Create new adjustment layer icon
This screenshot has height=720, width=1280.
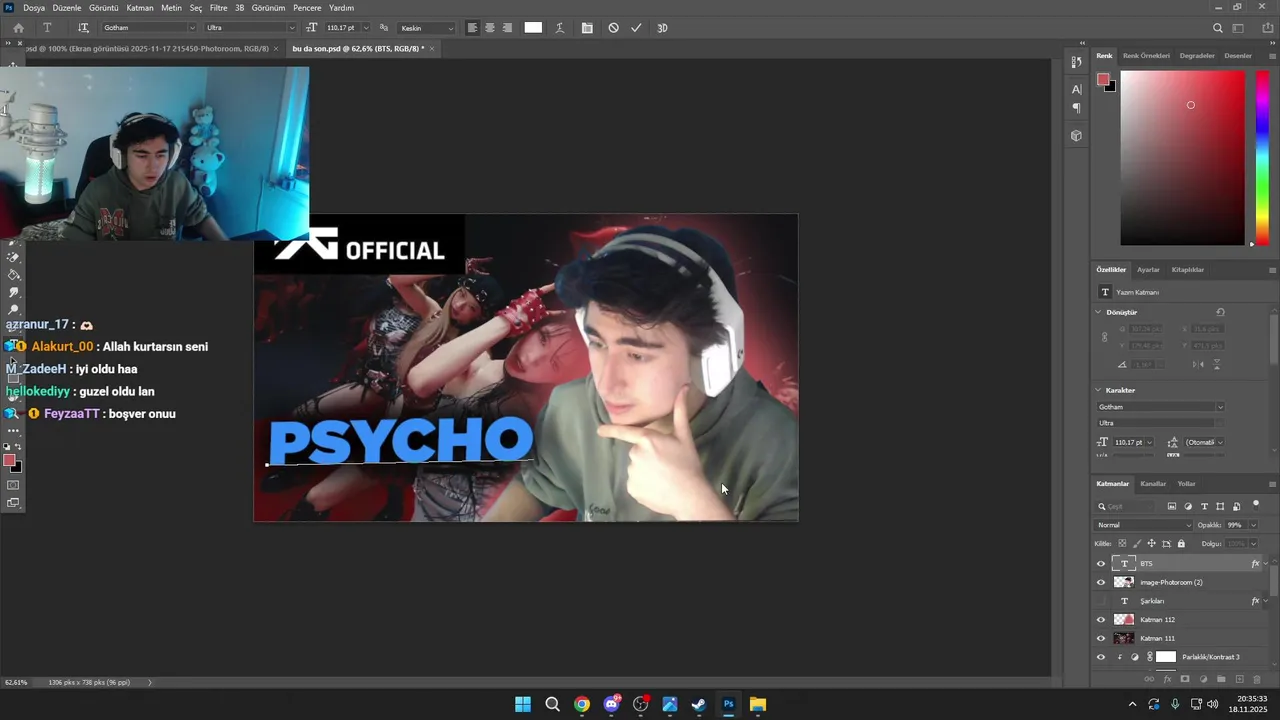point(1203,679)
